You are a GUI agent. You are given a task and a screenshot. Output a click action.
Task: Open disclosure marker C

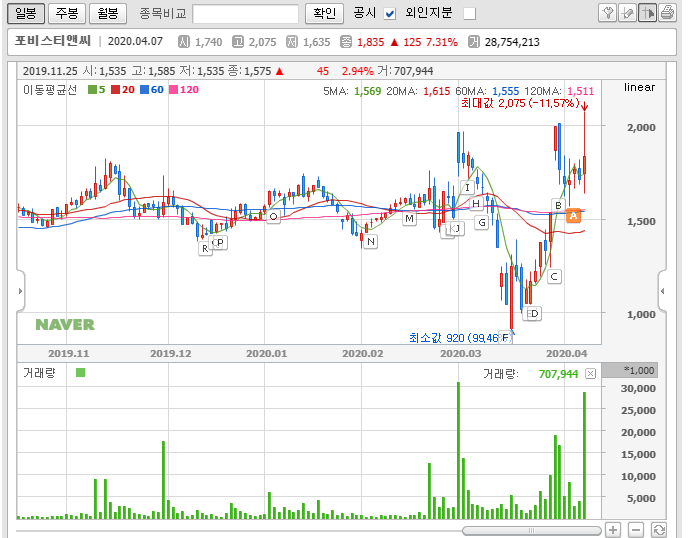click(554, 276)
